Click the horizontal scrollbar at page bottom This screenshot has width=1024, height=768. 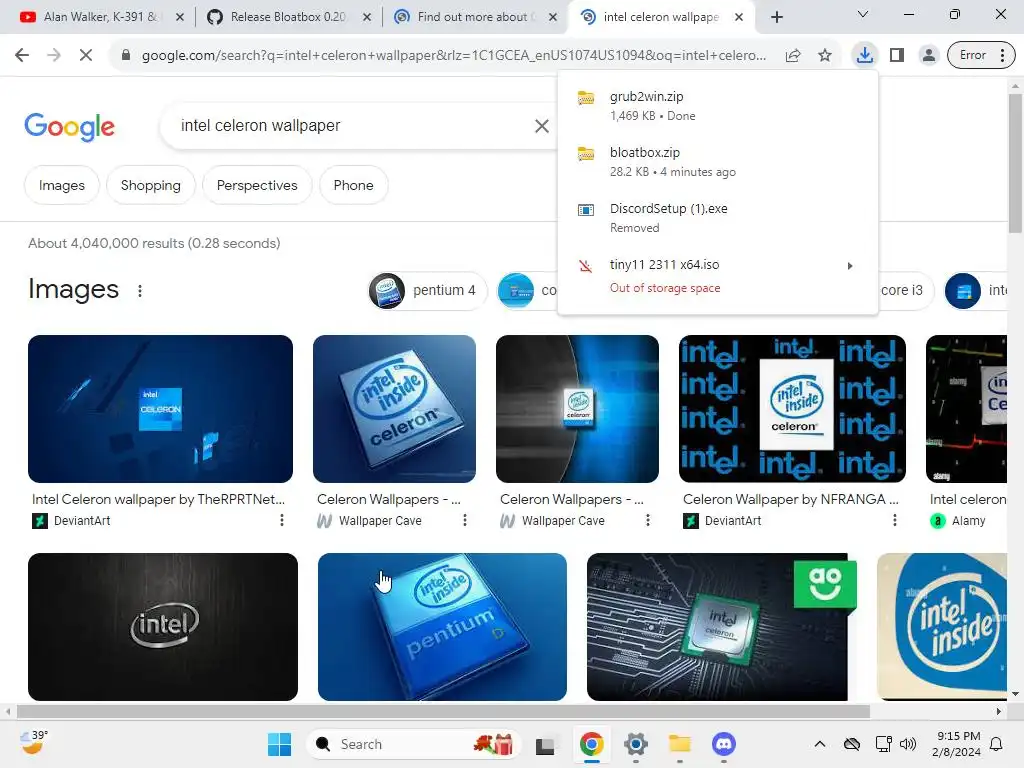click(x=444, y=711)
